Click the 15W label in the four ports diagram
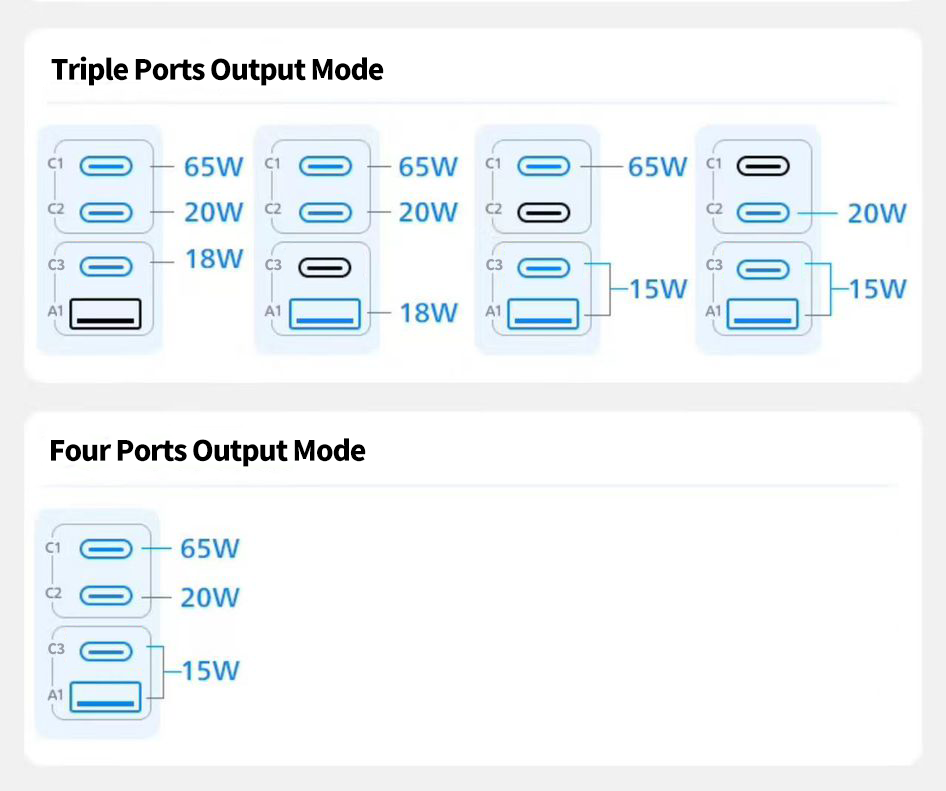Image resolution: width=946 pixels, height=791 pixels. [211, 671]
